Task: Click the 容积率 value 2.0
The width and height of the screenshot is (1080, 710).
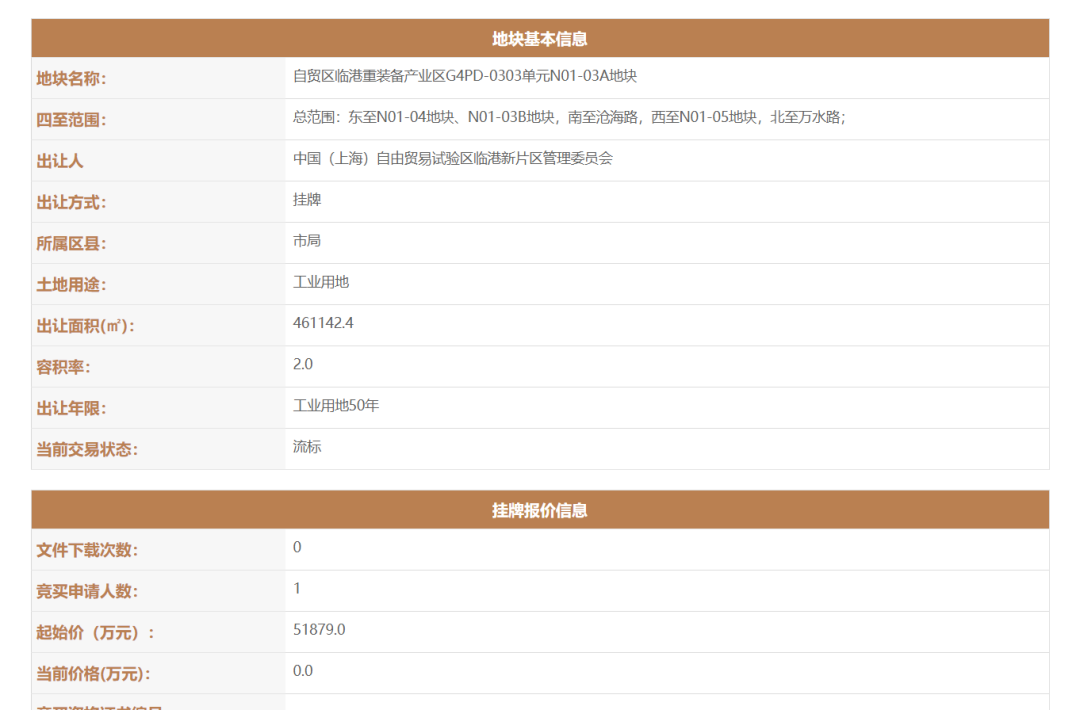Action: 303,364
